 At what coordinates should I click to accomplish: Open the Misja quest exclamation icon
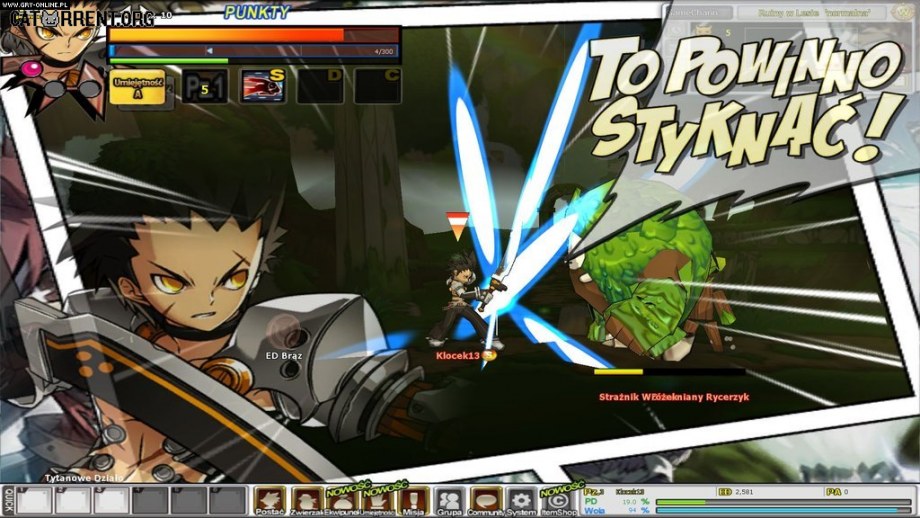point(413,500)
